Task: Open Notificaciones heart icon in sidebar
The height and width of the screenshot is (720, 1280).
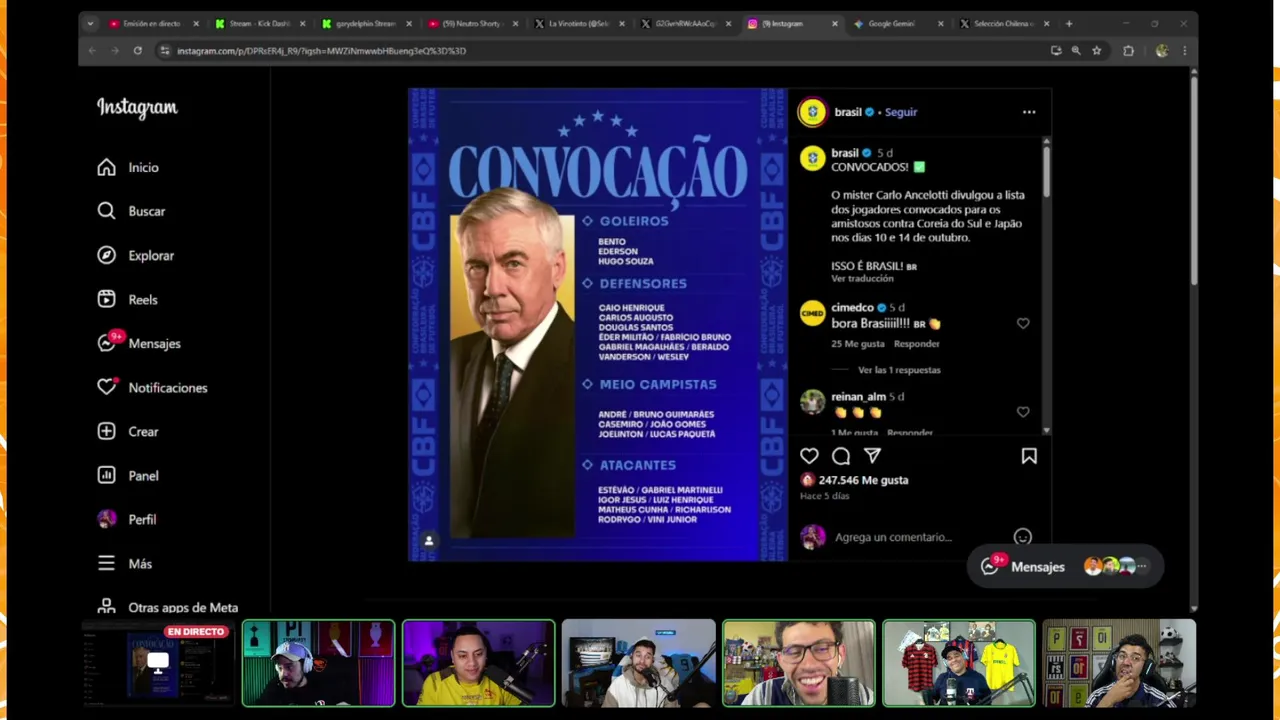Action: pyautogui.click(x=107, y=387)
